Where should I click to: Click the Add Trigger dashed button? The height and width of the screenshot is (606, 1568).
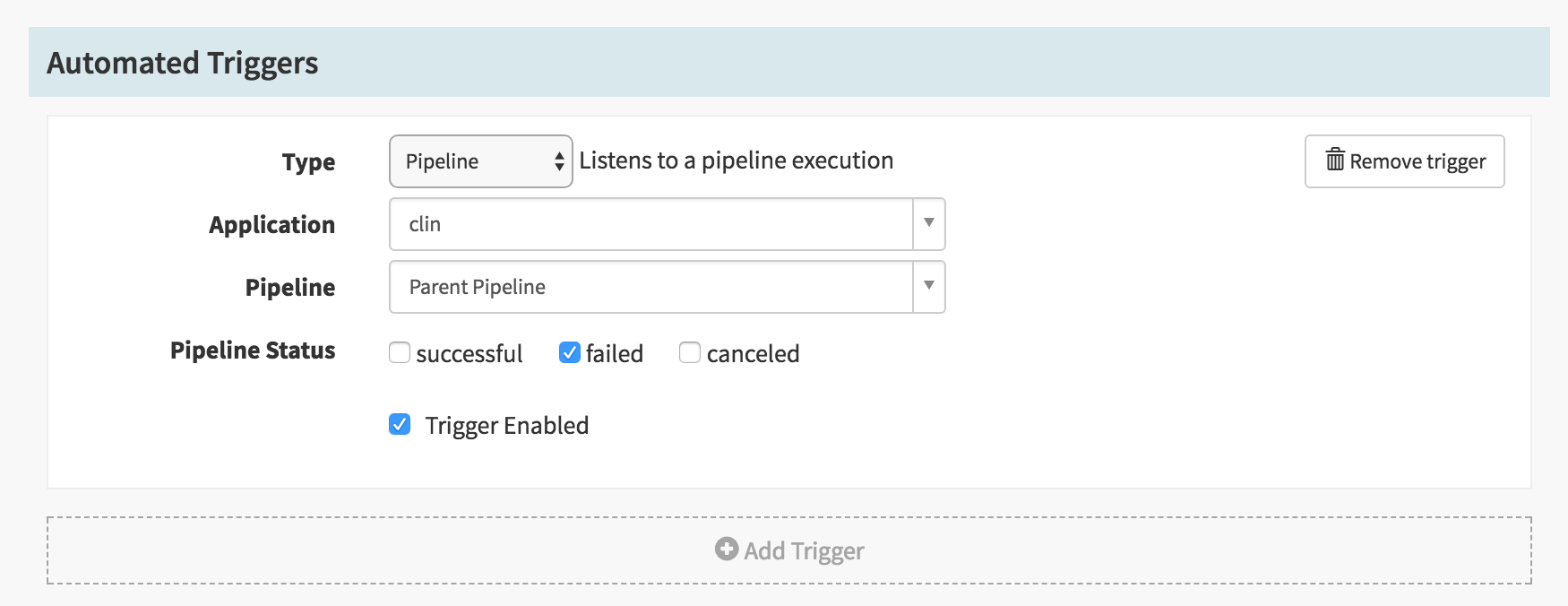789,550
